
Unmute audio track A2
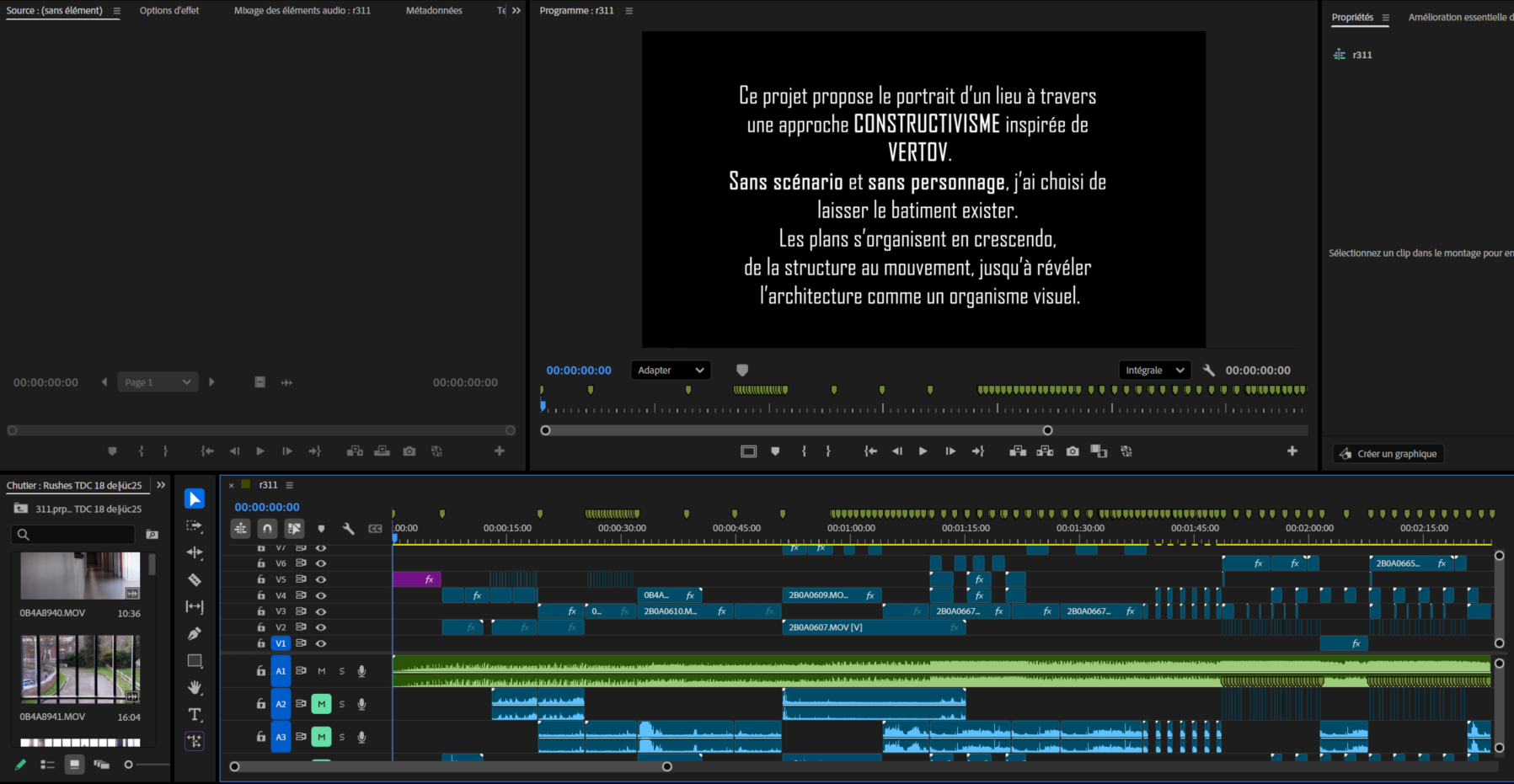pyautogui.click(x=321, y=704)
